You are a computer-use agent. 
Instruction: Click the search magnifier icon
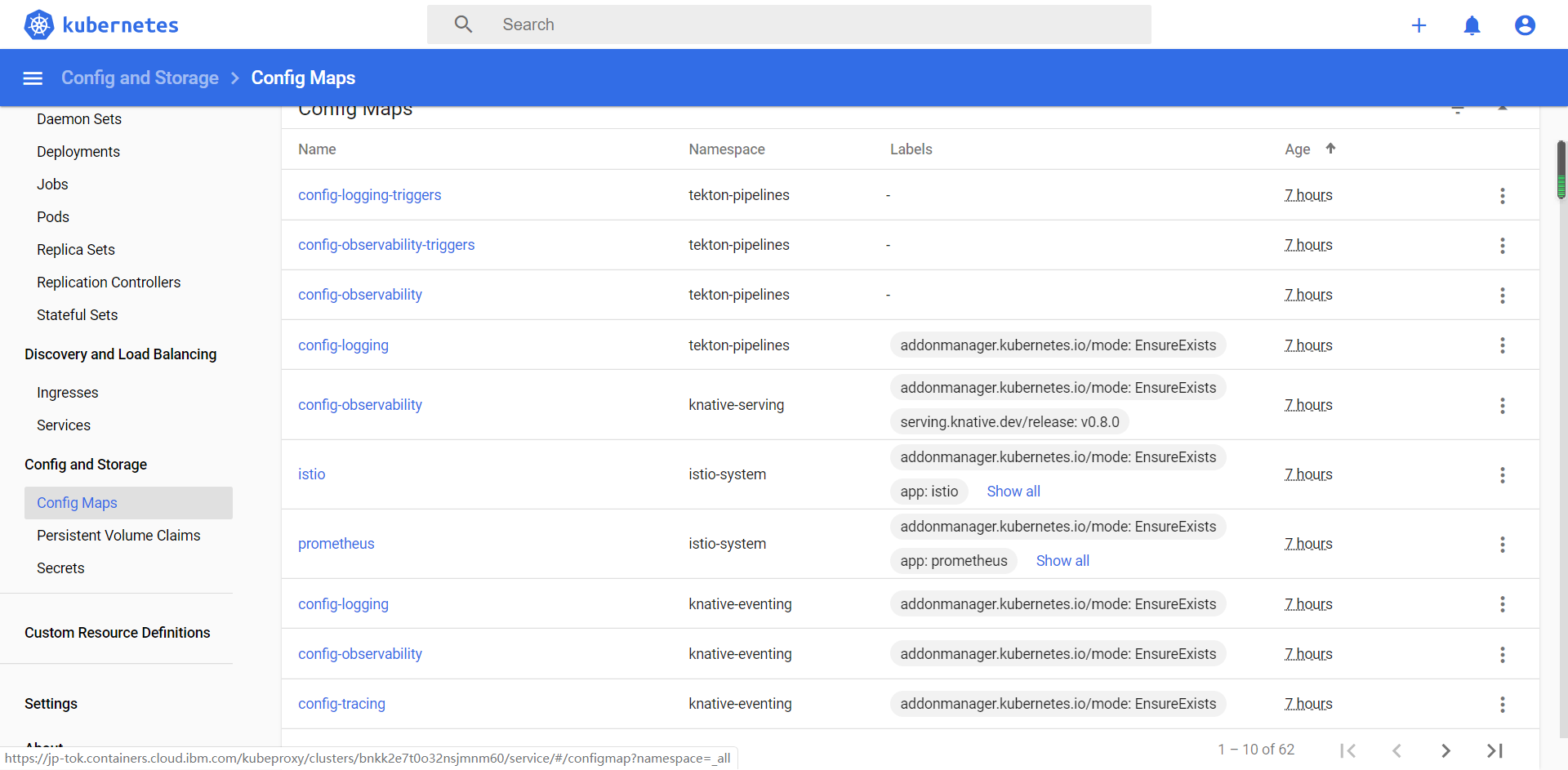(463, 24)
